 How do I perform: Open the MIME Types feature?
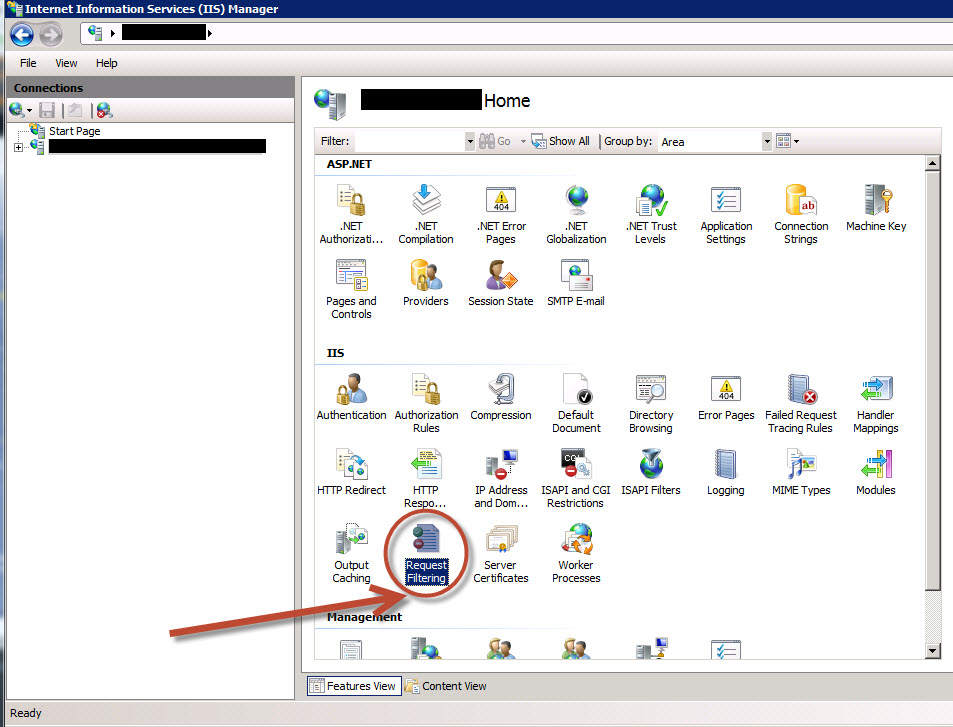click(801, 472)
